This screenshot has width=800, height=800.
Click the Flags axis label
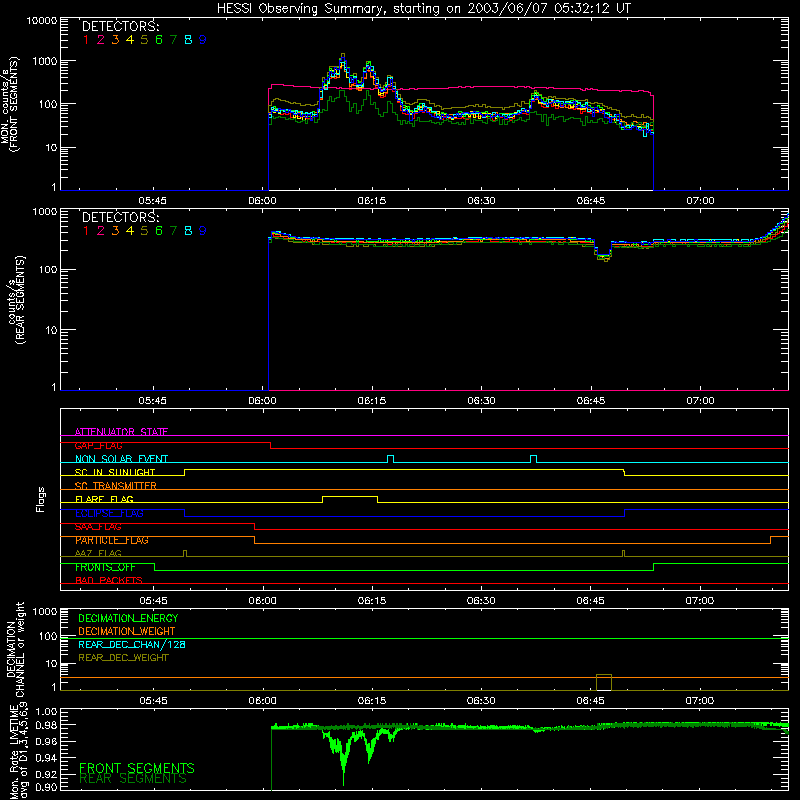[x=40, y=499]
